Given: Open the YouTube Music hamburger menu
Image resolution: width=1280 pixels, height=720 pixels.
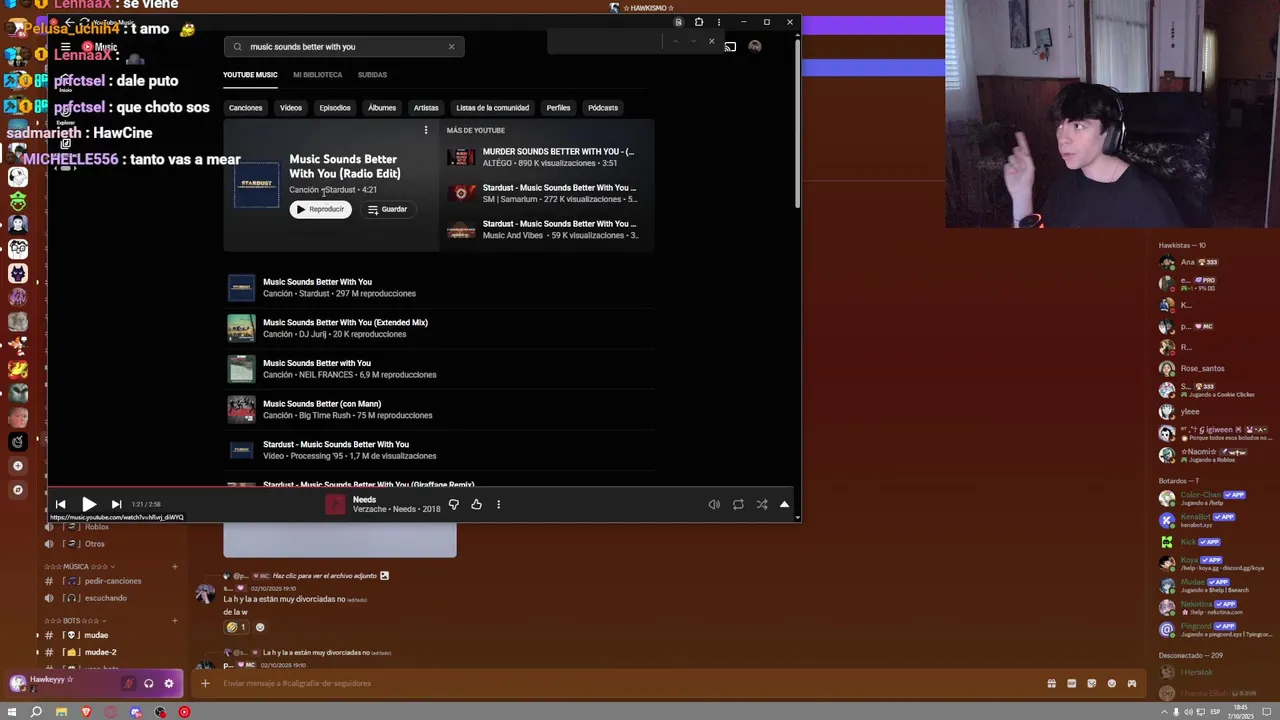Looking at the screenshot, I should [x=65, y=47].
